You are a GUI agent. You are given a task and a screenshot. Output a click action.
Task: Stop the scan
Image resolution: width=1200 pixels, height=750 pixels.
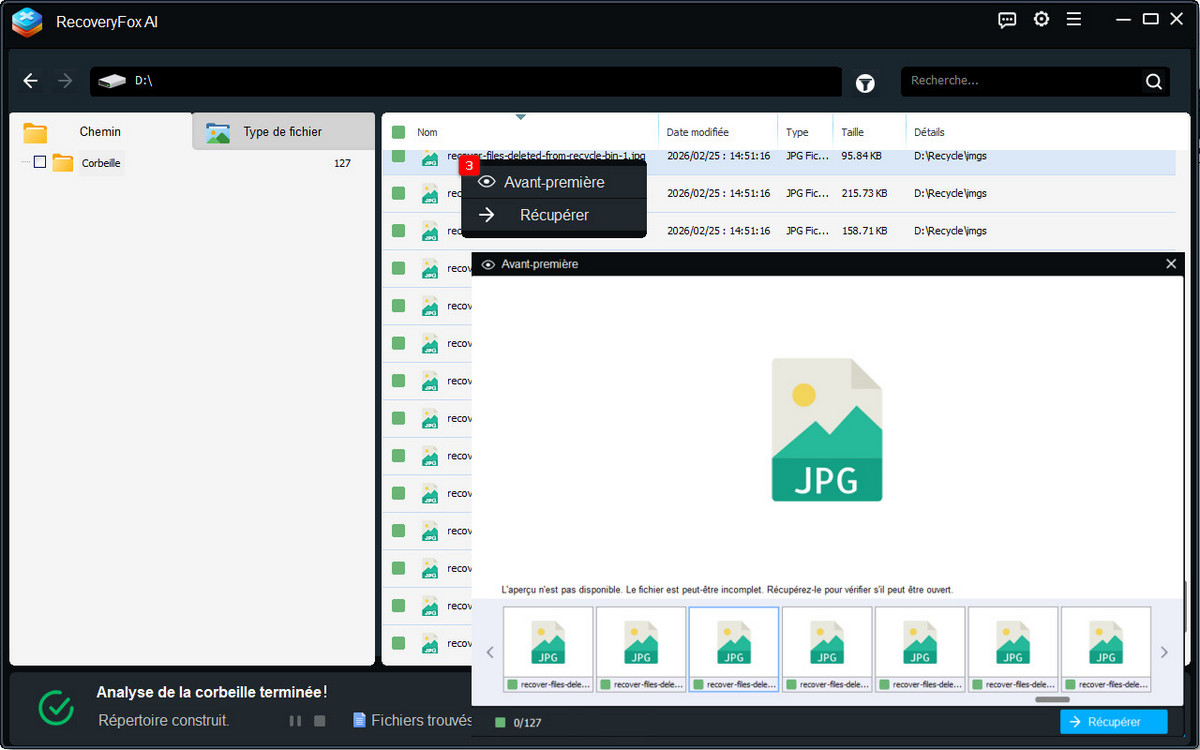(x=320, y=720)
